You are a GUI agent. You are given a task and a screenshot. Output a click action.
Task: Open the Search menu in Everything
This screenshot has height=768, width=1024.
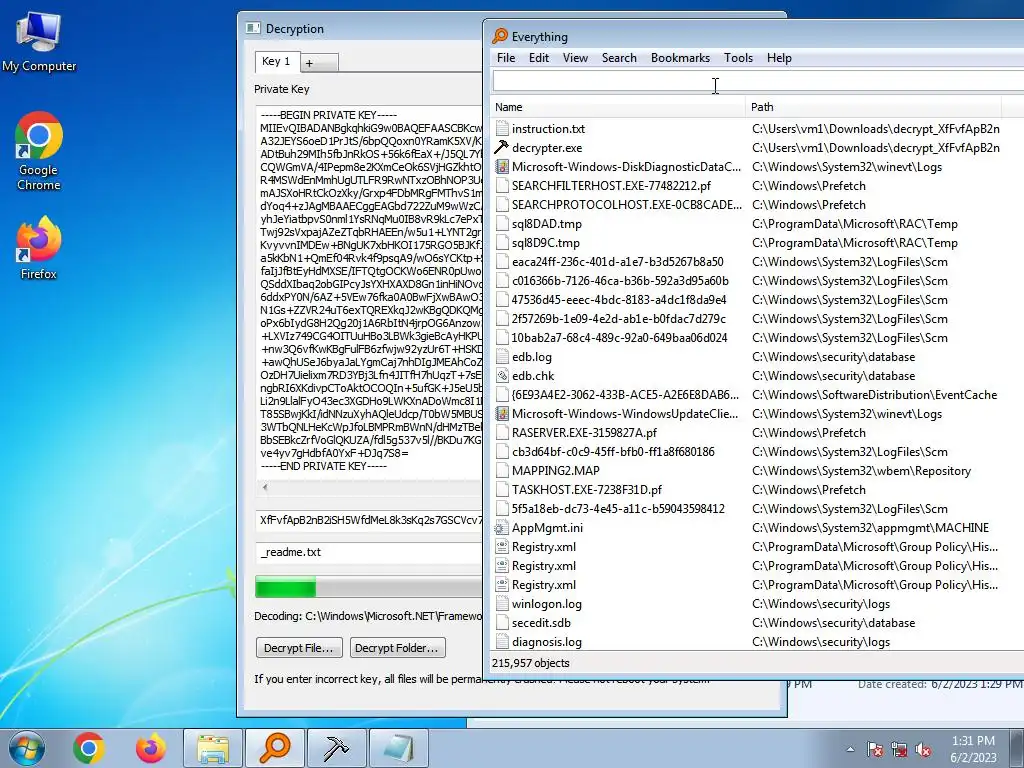click(619, 57)
